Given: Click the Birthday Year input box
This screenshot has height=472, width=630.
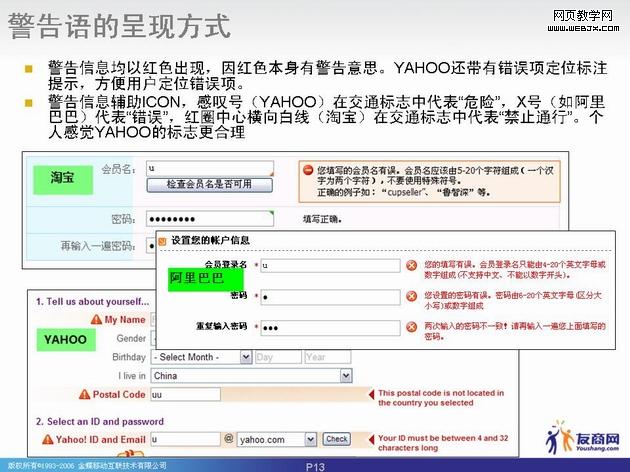Looking at the screenshot, I should tap(328, 357).
